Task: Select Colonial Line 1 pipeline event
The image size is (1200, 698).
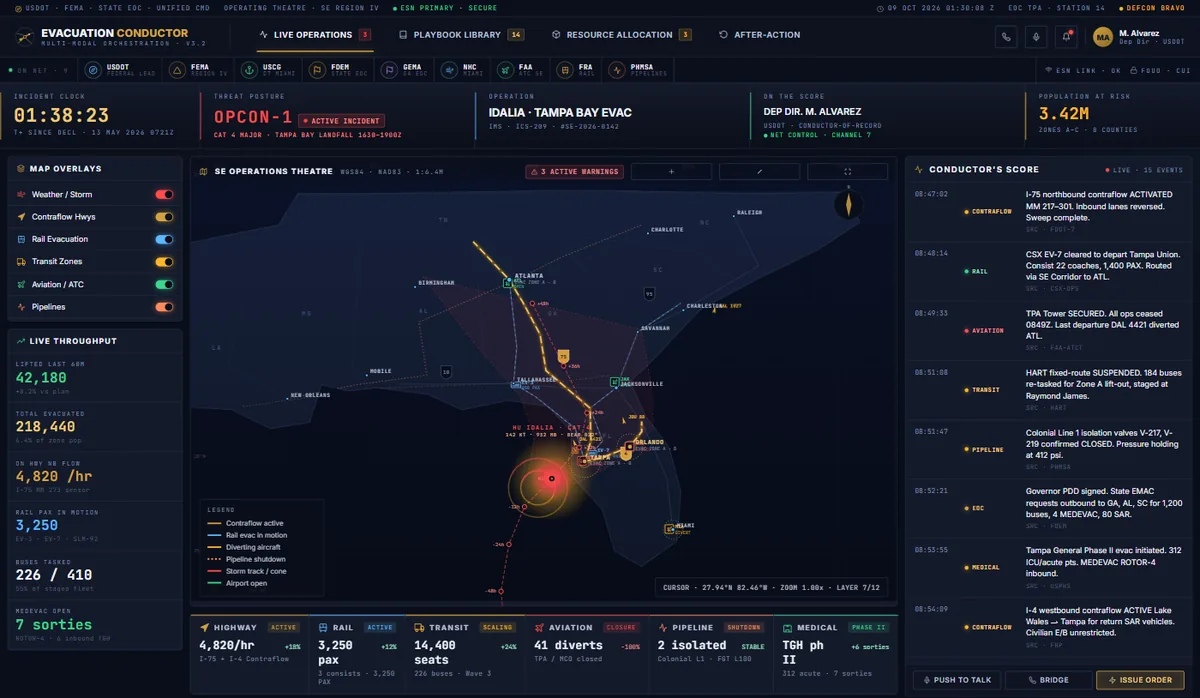Action: pos(1048,449)
